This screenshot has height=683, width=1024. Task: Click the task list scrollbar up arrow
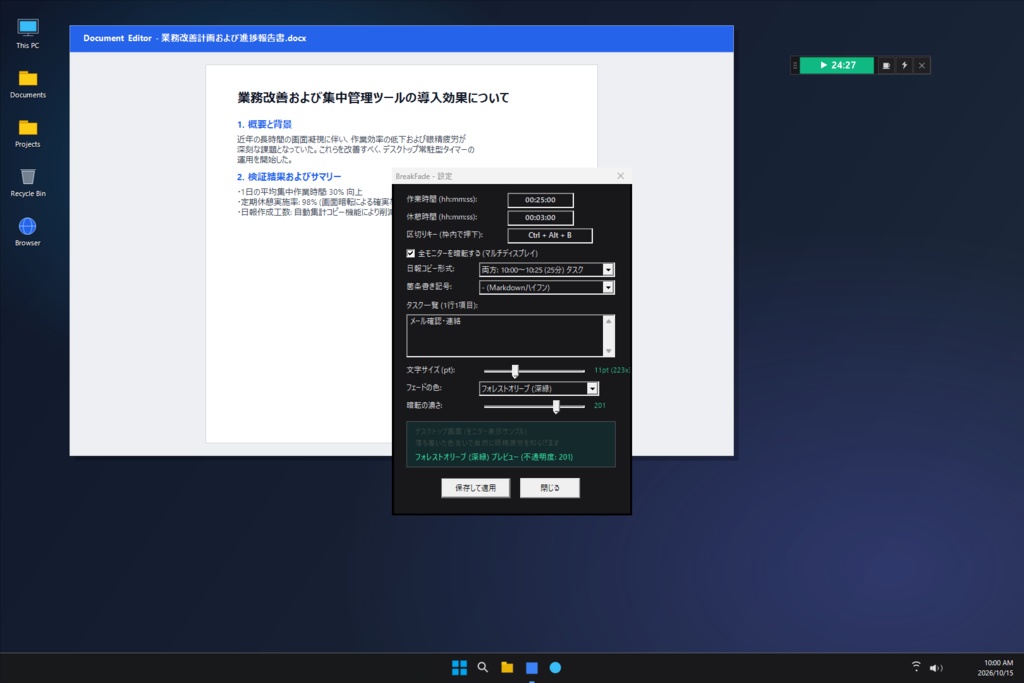[609, 321]
